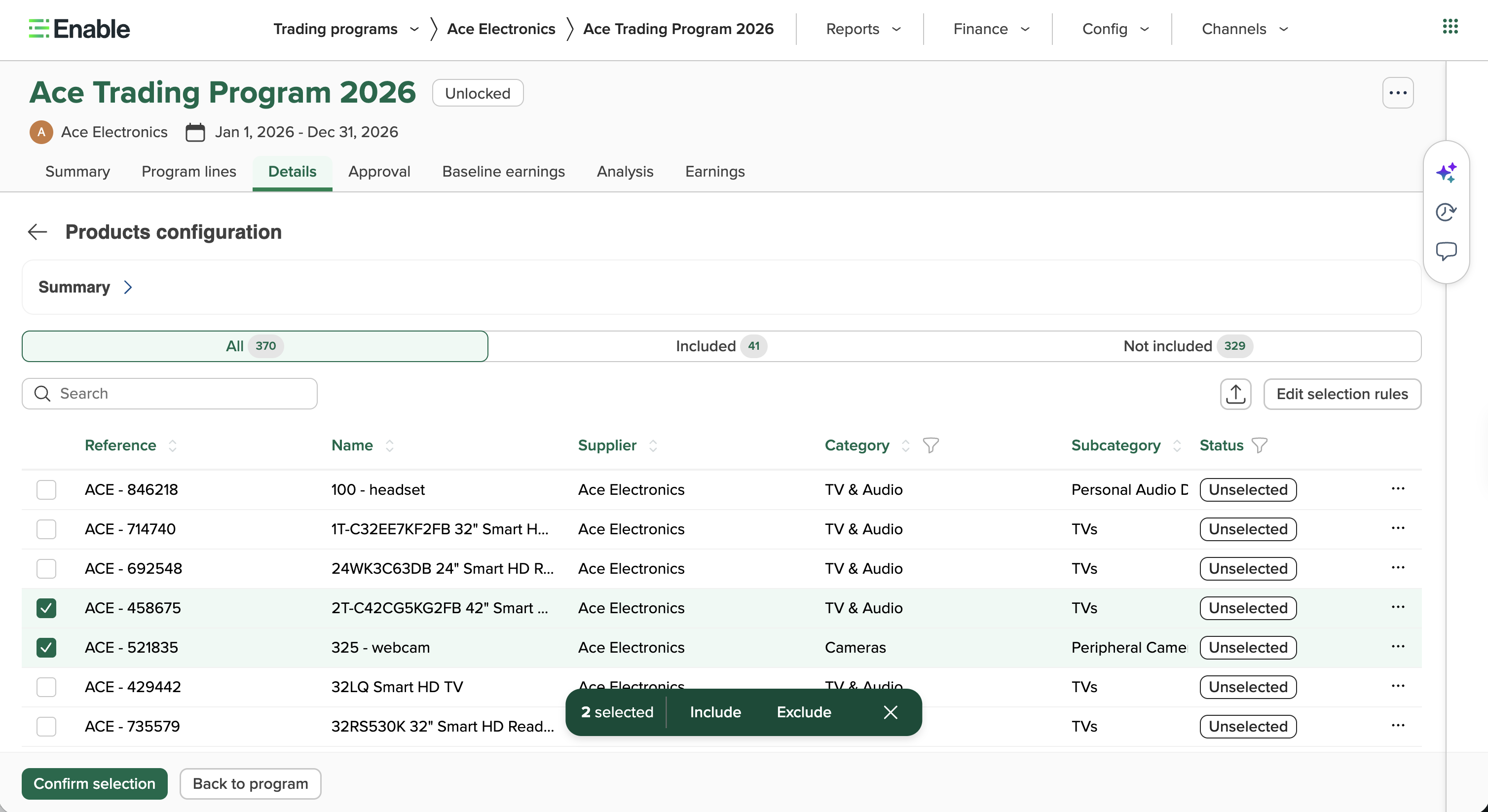Open the comments speech bubble icon
Screen dimensions: 1488x812
[x=1446, y=251]
